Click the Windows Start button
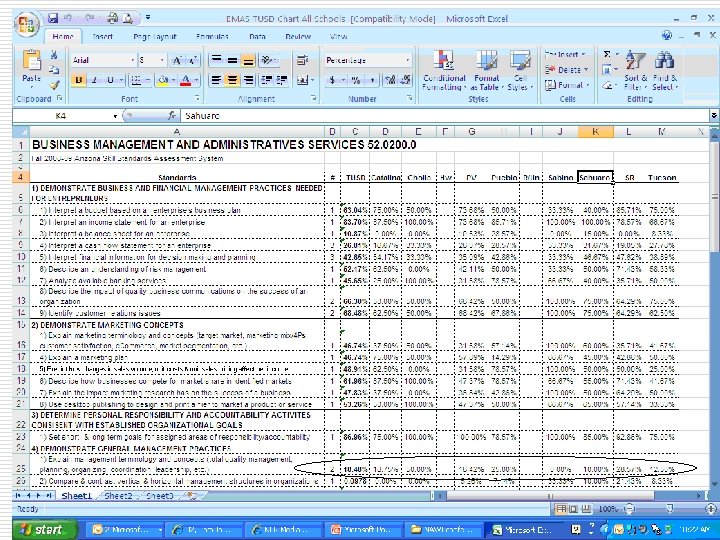Screen dimensions: 720x540 (x=45, y=529)
